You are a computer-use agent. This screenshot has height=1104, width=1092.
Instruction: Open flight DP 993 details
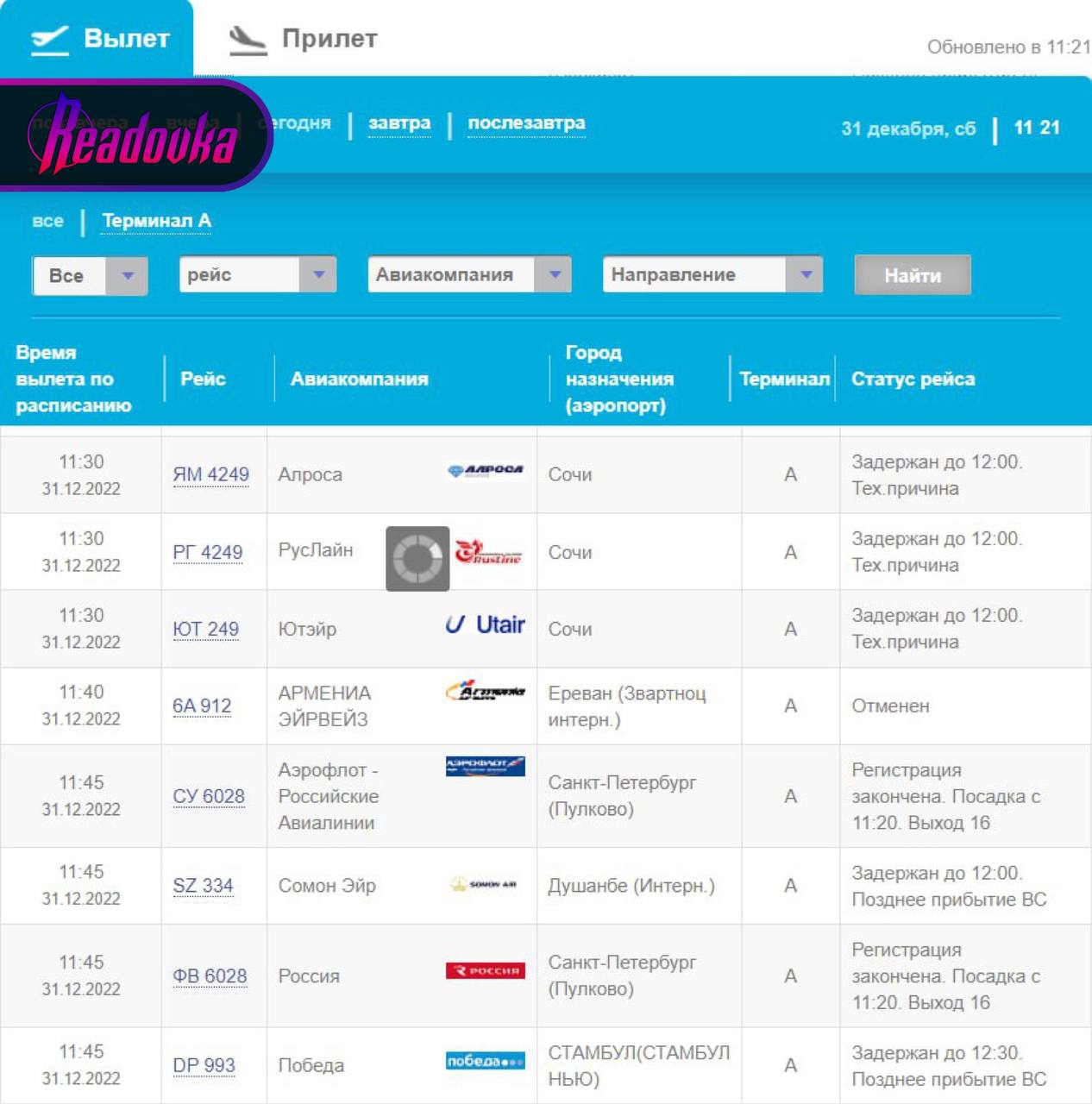(x=204, y=1065)
